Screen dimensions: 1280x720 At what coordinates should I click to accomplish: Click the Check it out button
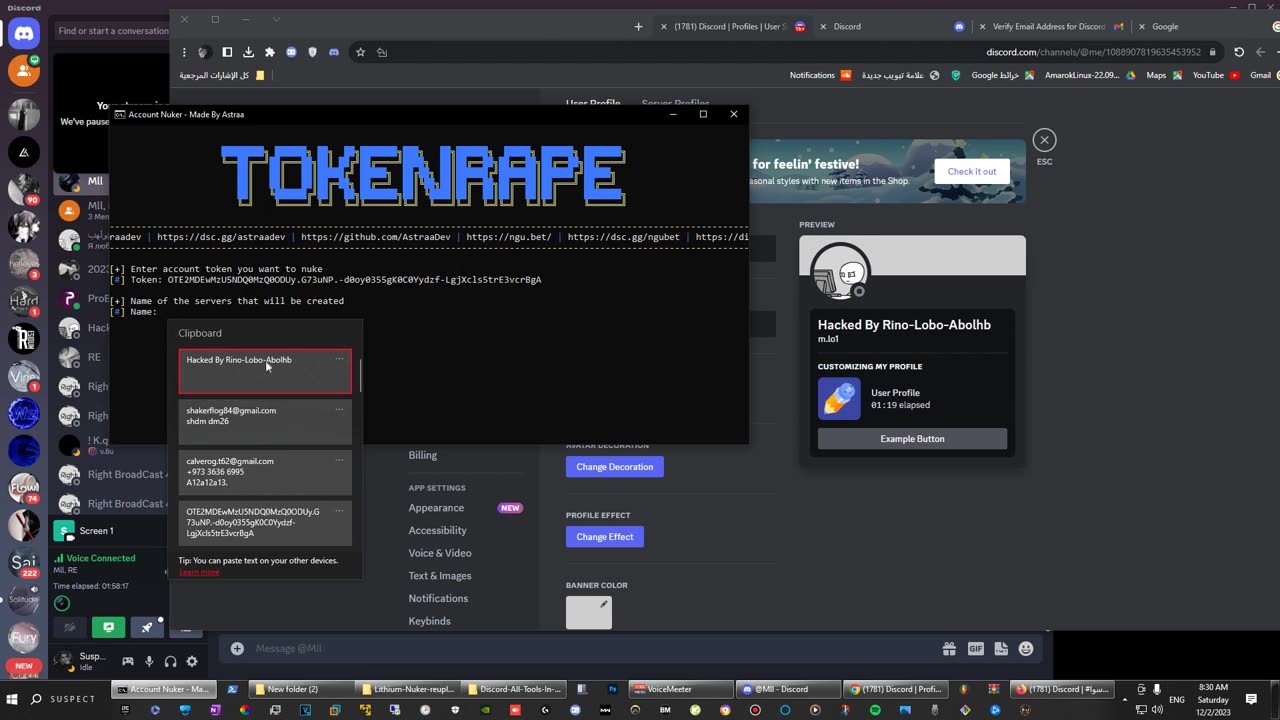pos(972,171)
